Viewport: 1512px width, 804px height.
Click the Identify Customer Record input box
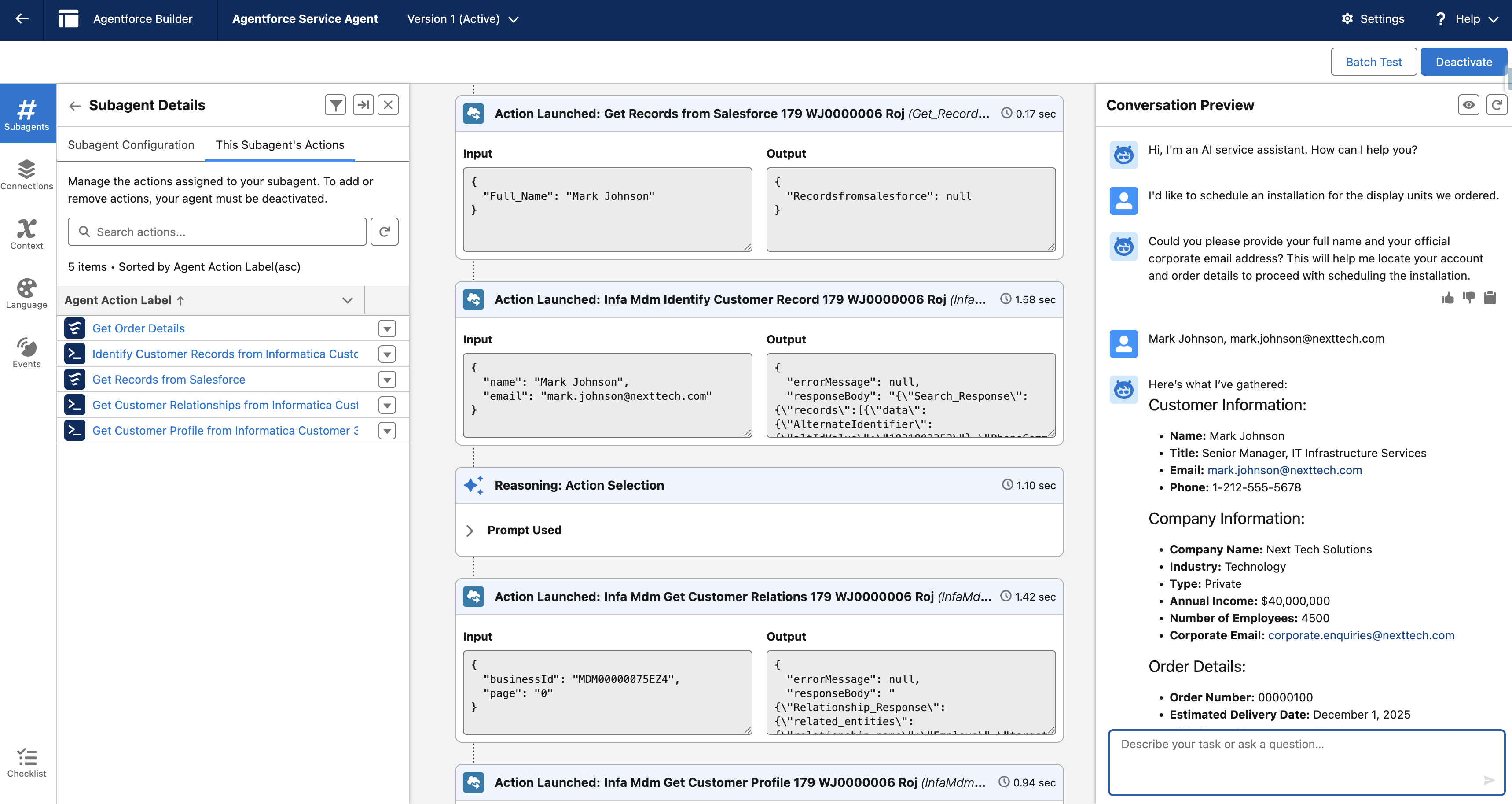pos(608,395)
